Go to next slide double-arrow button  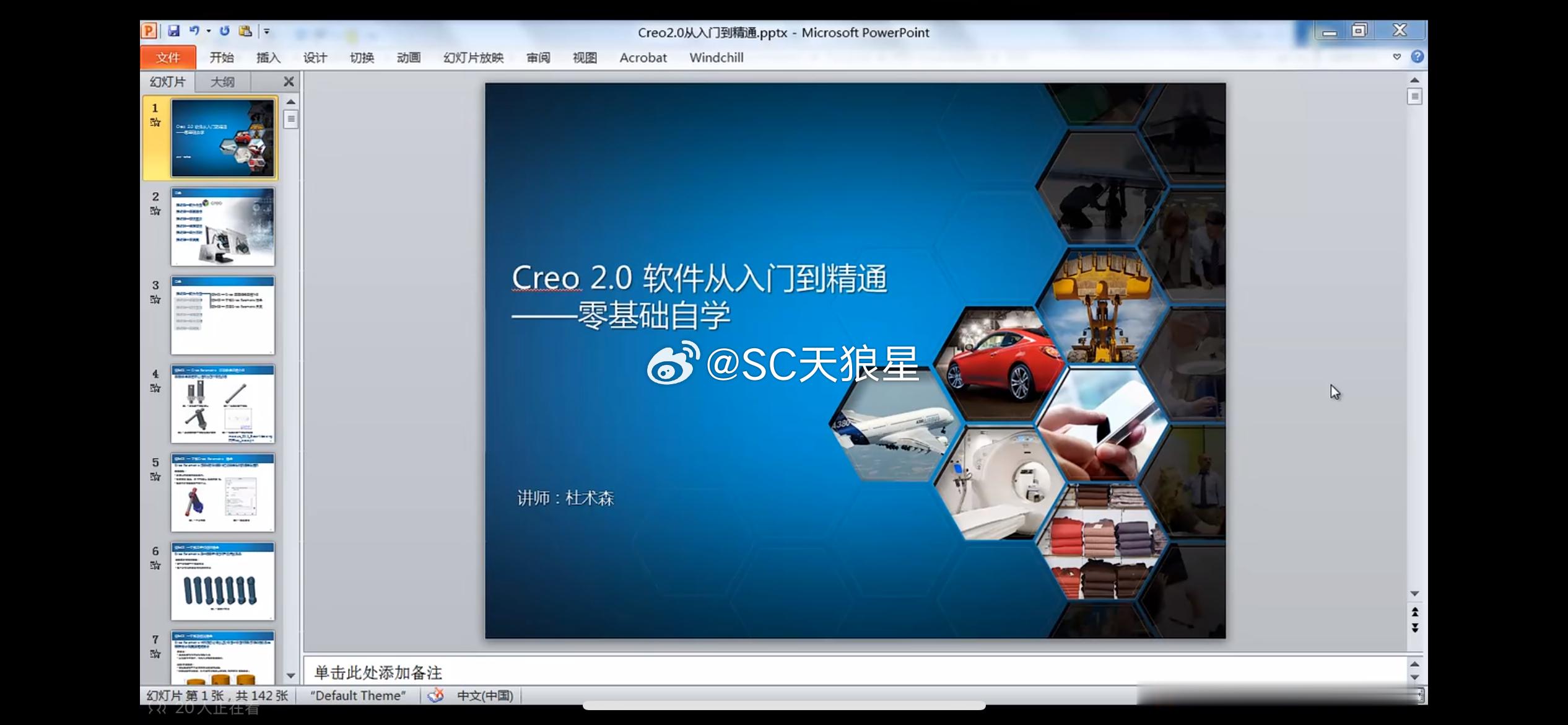coord(1414,628)
